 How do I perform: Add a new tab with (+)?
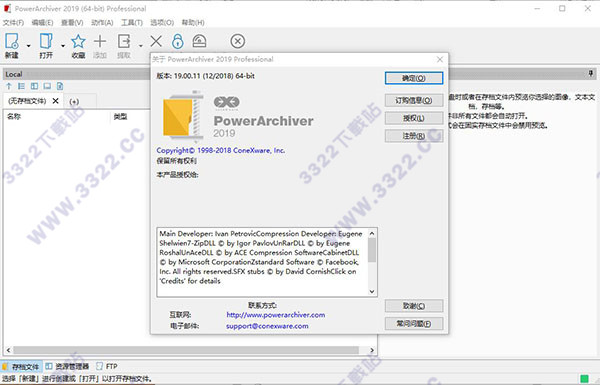click(x=74, y=101)
